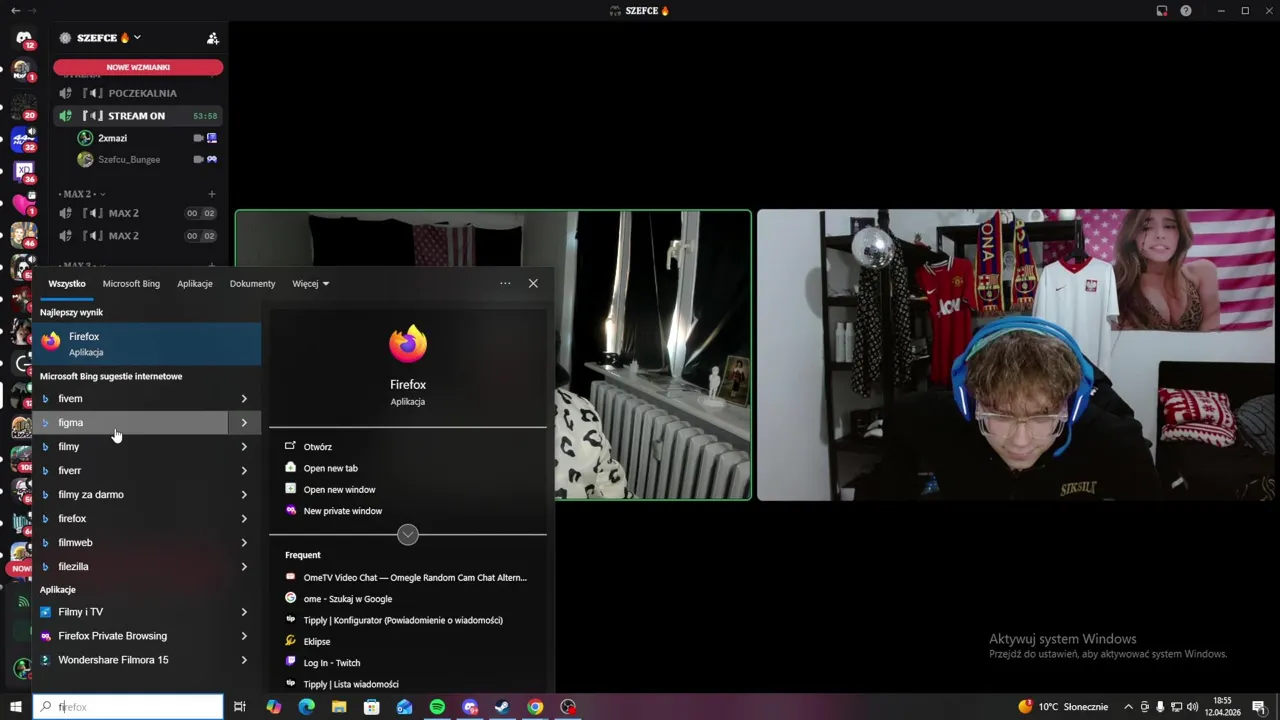The image size is (1280, 720).
Task: Click Szefcu_Bungee's game controller activity icon
Action: [212, 159]
